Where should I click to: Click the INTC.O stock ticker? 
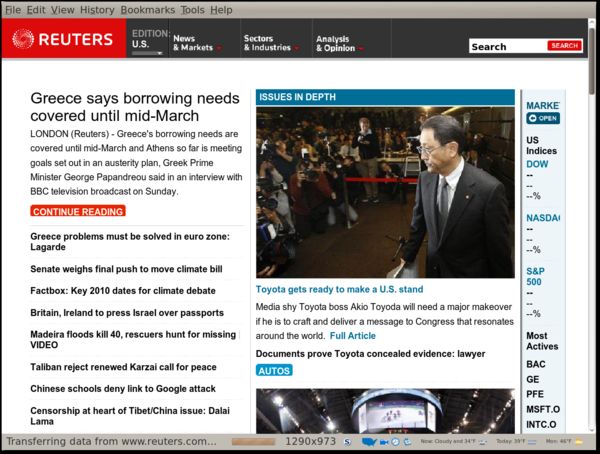(541, 424)
